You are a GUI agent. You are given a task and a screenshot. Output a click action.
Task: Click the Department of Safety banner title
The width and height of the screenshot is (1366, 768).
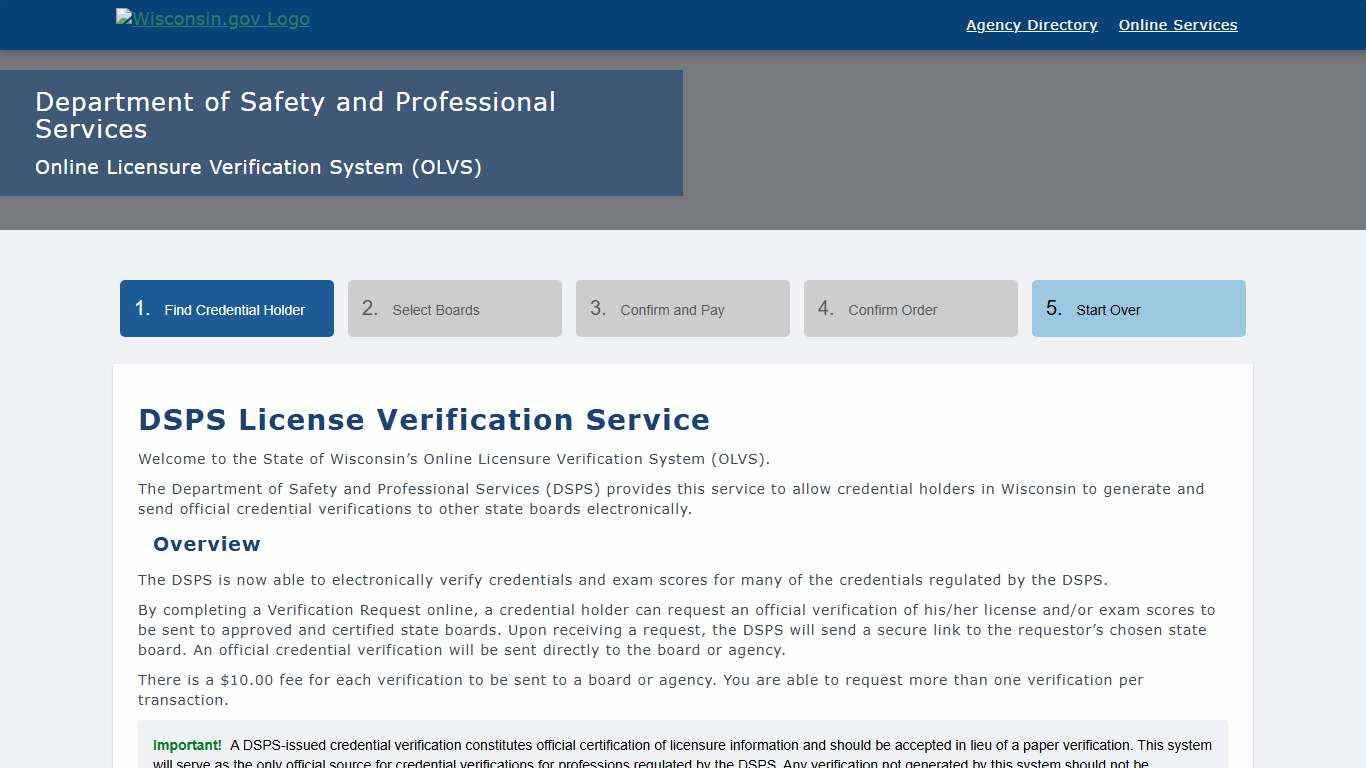point(295,115)
